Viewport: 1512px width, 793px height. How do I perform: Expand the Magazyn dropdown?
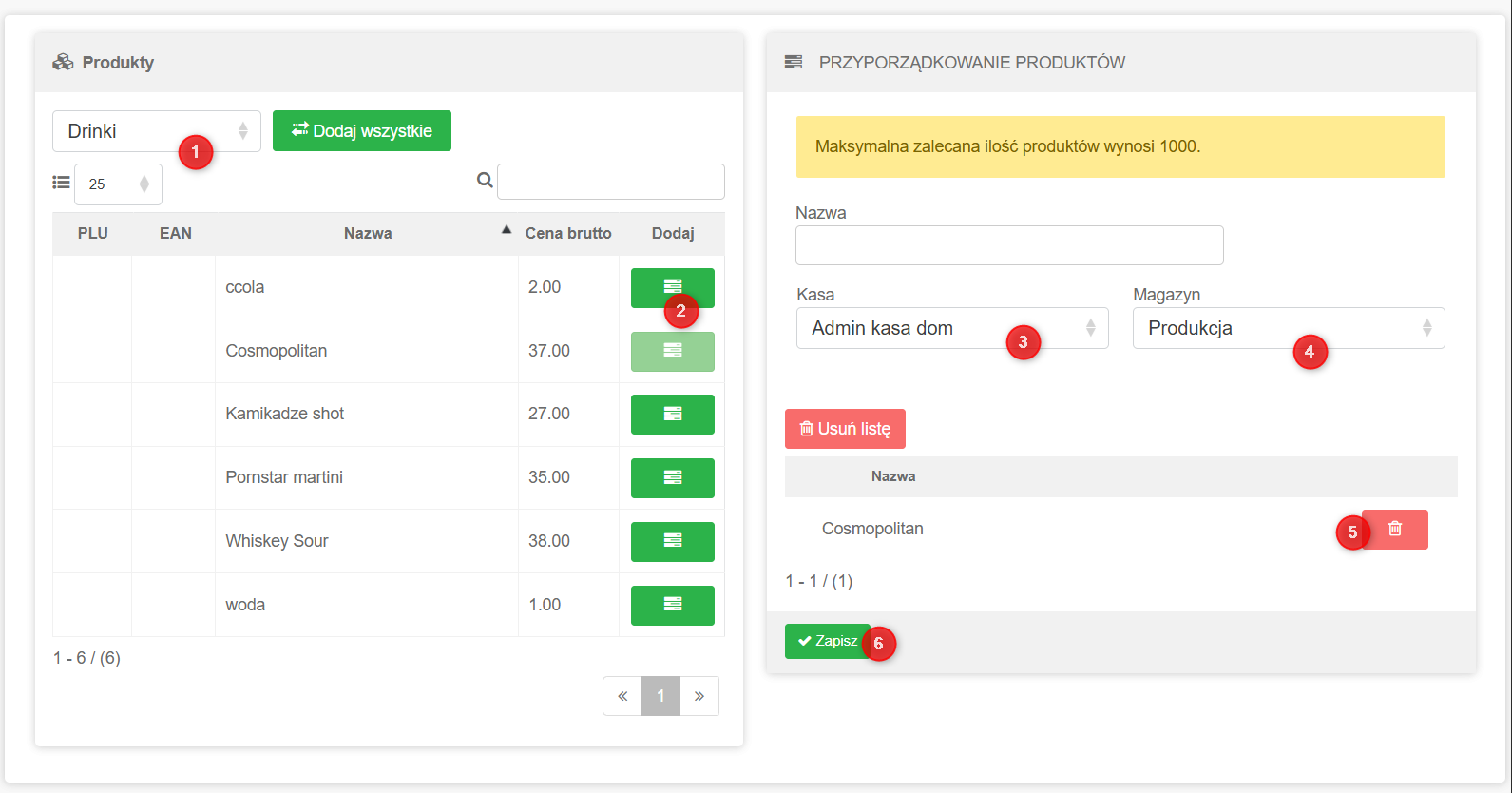coord(1288,328)
